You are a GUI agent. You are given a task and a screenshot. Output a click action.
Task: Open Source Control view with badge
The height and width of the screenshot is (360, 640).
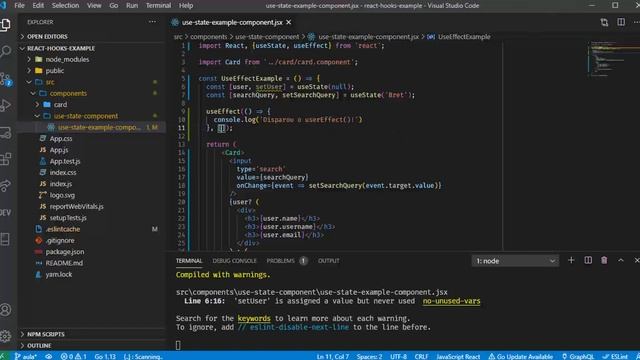click(6, 79)
